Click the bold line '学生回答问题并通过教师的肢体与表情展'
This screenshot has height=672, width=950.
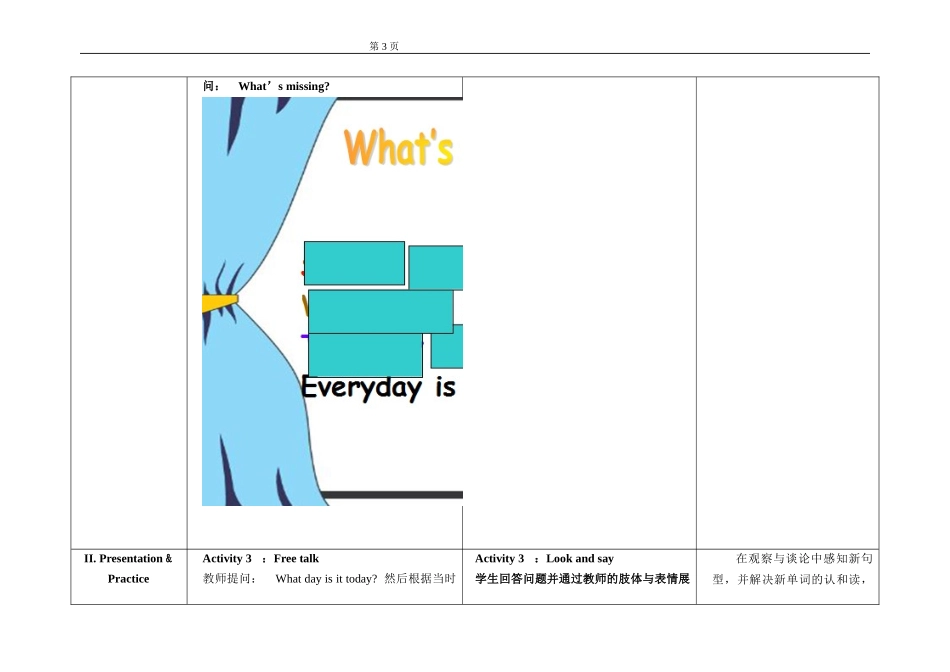tap(582, 579)
